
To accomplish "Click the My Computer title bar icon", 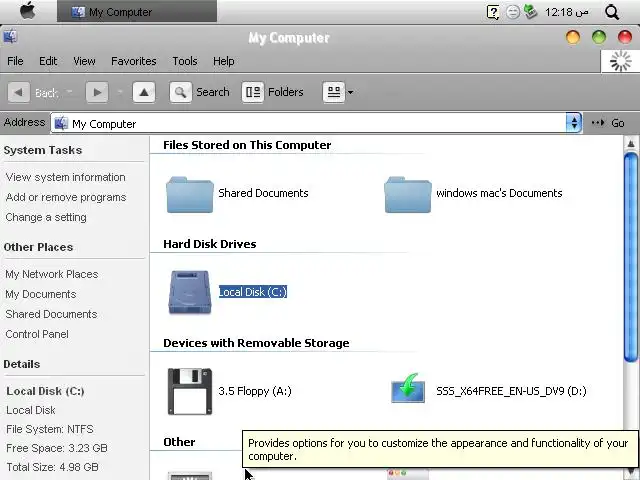I will click(10, 37).
